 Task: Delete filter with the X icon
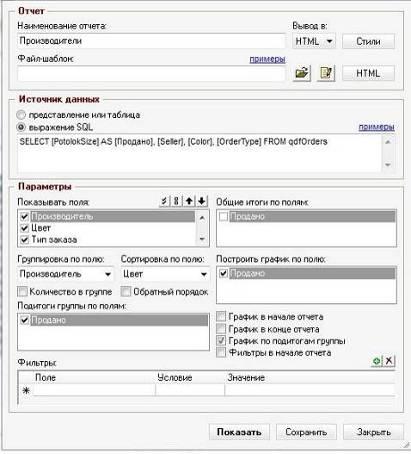(x=389, y=361)
